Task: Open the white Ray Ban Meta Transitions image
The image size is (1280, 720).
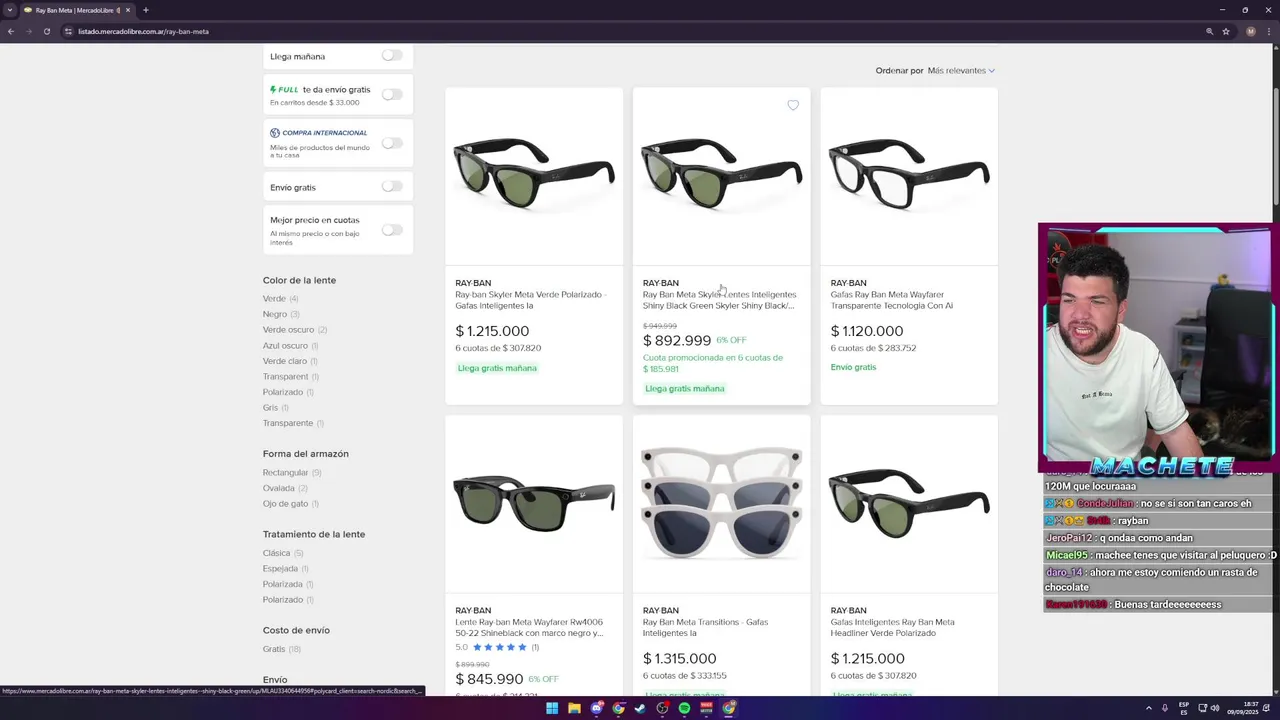Action: pos(721,504)
